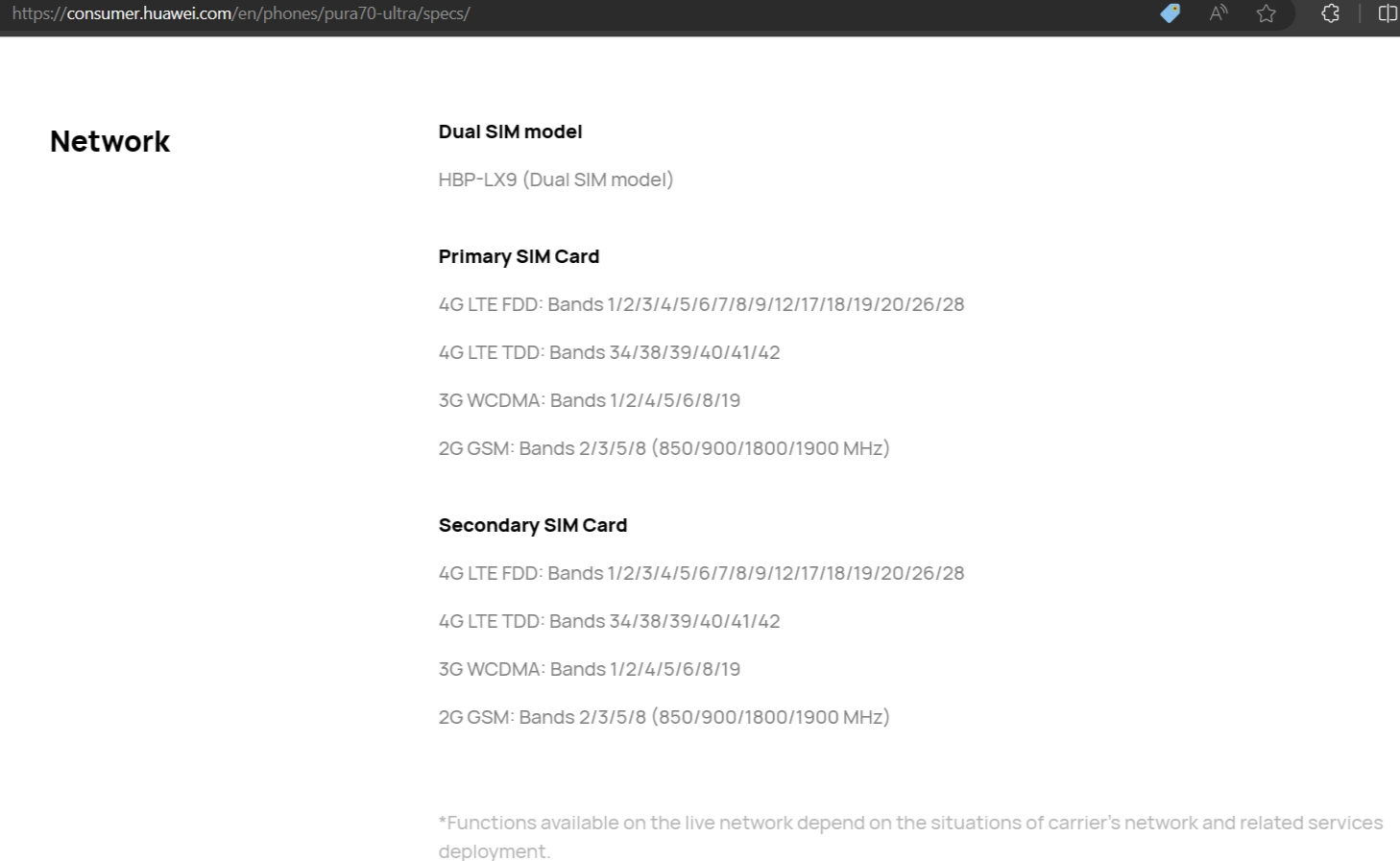The height and width of the screenshot is (861, 1400).
Task: Click the live network functions footnote
Action: 910,836
